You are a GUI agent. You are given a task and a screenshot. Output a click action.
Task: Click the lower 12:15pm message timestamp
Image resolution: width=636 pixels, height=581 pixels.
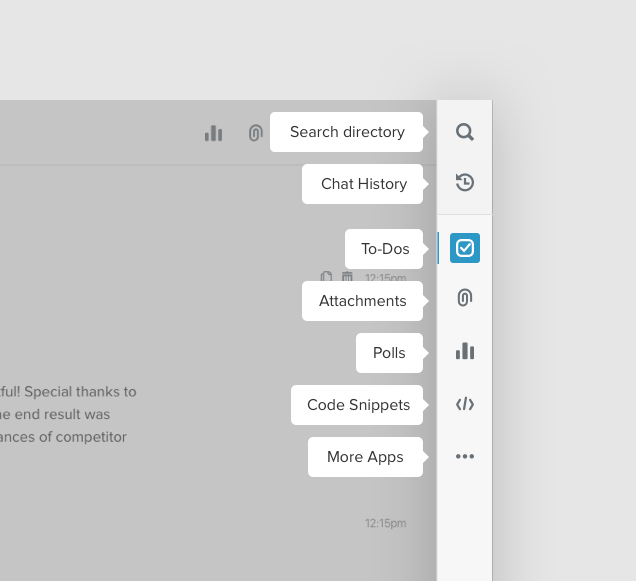(x=385, y=523)
